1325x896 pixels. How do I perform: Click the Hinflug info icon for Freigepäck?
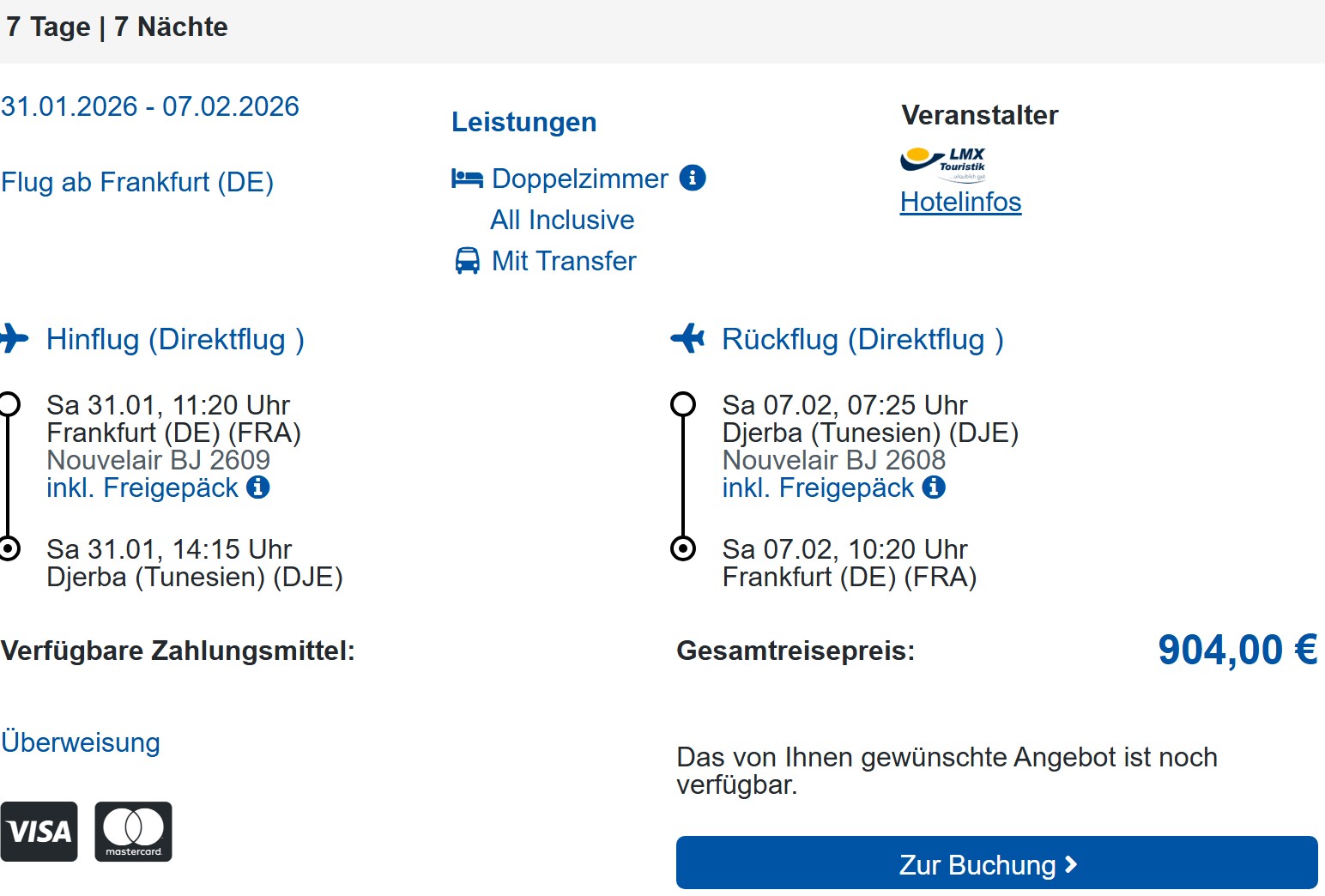coord(258,487)
